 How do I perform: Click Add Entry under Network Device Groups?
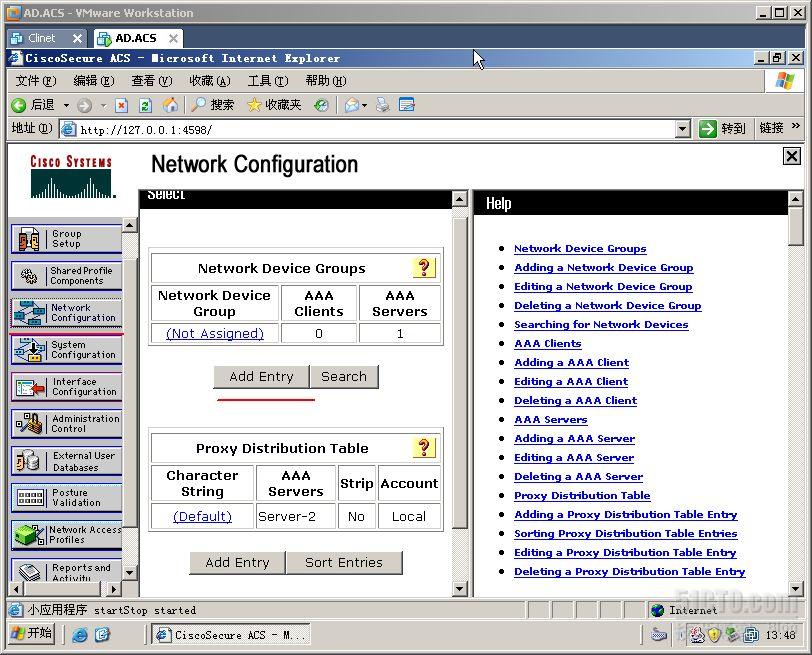[261, 376]
